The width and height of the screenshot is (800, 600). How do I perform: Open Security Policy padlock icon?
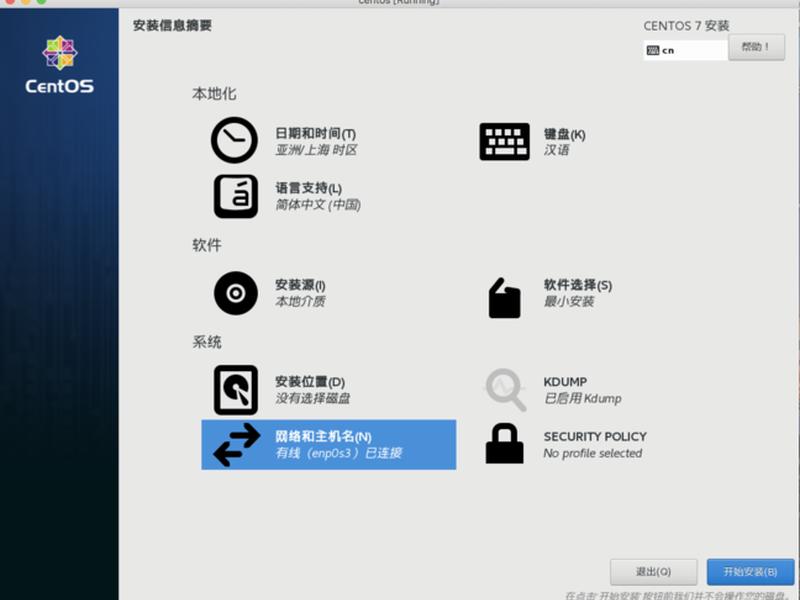coord(504,443)
